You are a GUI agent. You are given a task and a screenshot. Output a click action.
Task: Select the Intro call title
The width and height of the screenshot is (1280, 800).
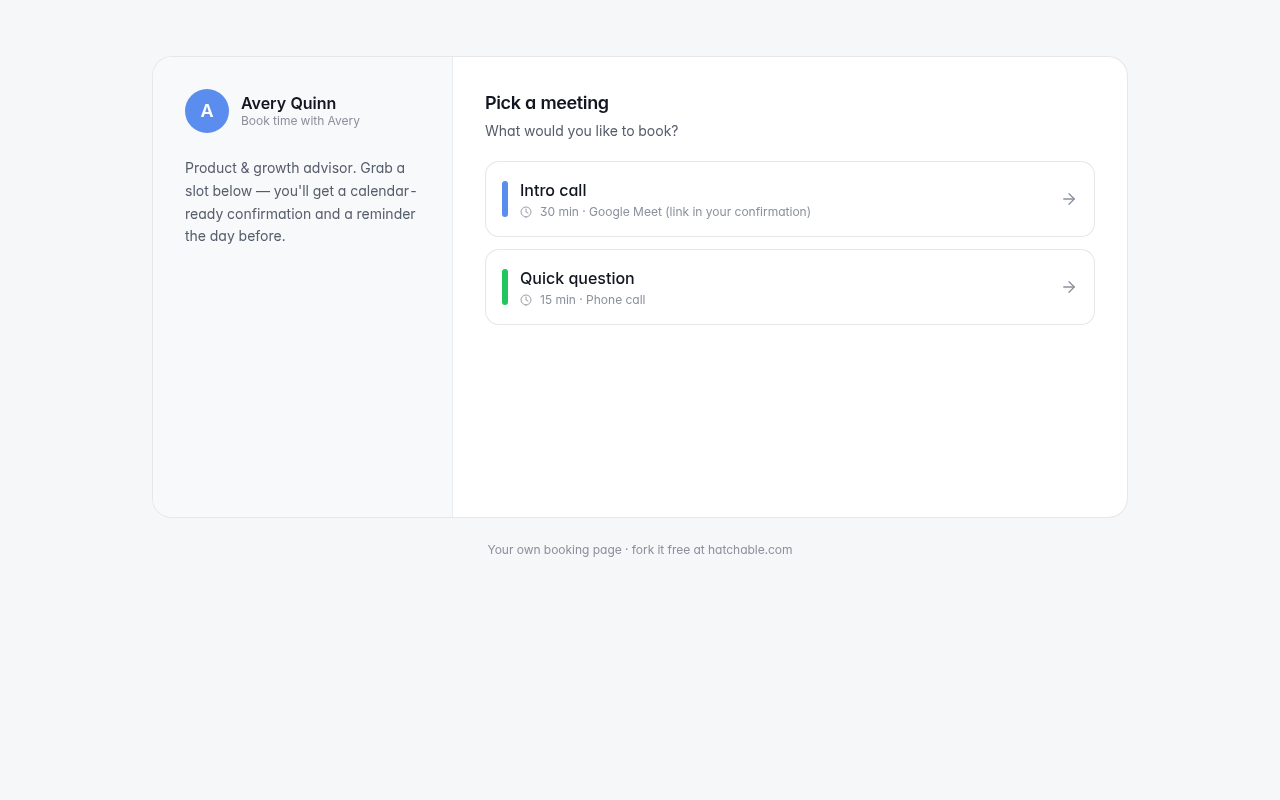point(553,190)
